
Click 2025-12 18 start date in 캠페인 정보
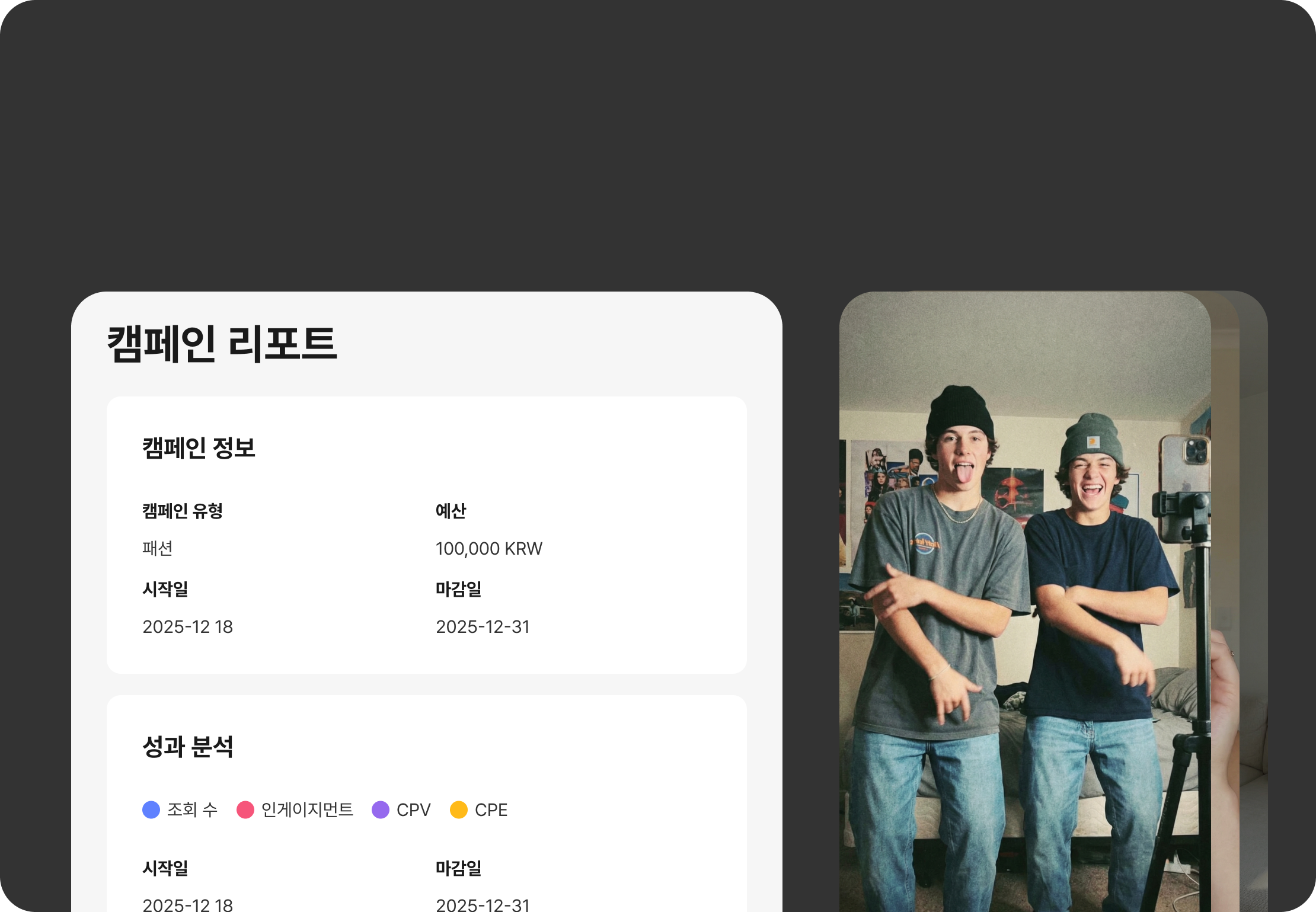coord(187,627)
